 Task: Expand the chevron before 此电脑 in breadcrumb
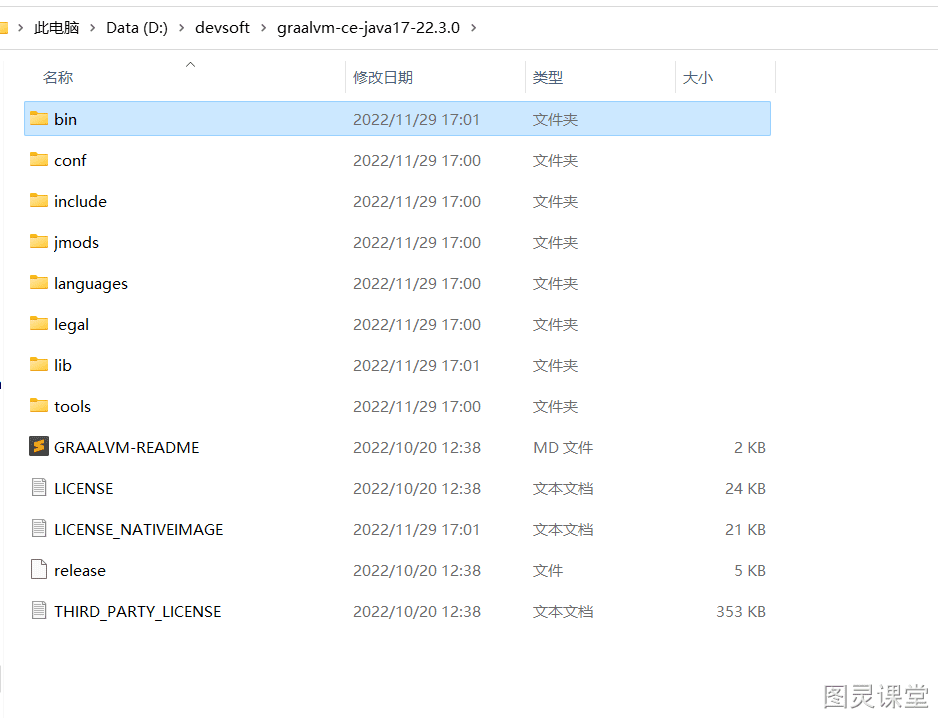pyautogui.click(x=21, y=28)
